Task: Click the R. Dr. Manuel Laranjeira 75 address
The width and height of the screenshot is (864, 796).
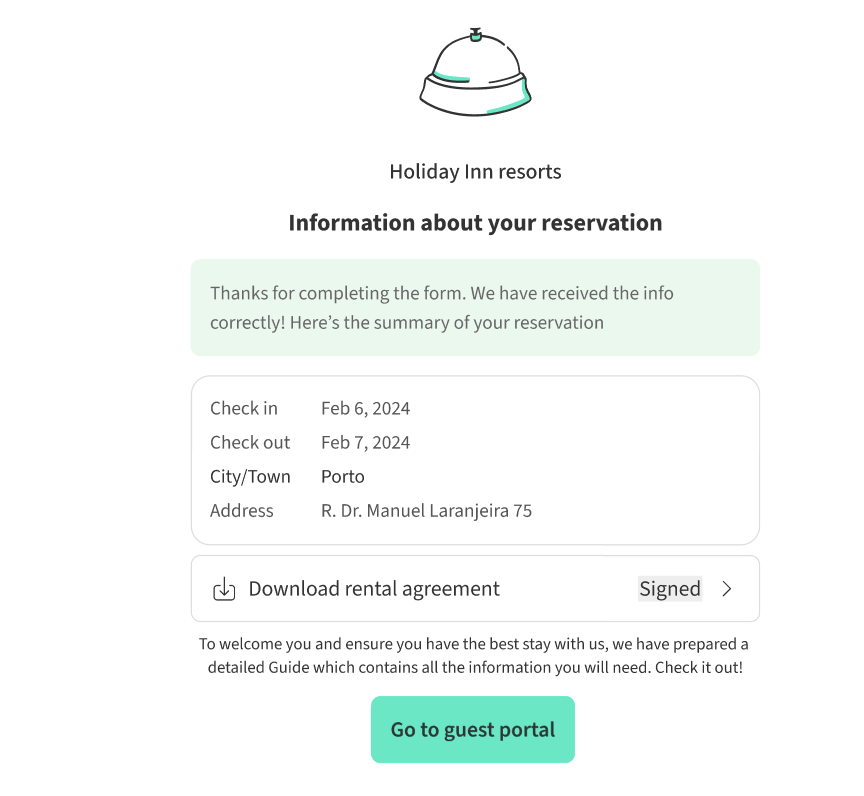Action: click(x=426, y=510)
